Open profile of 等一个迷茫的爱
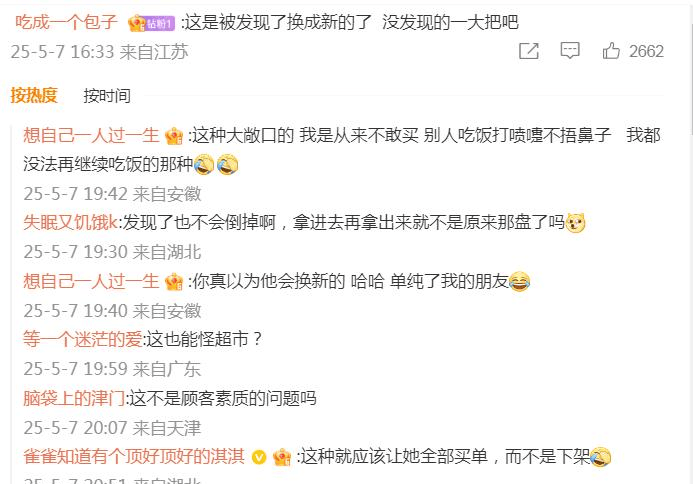 pos(83,339)
